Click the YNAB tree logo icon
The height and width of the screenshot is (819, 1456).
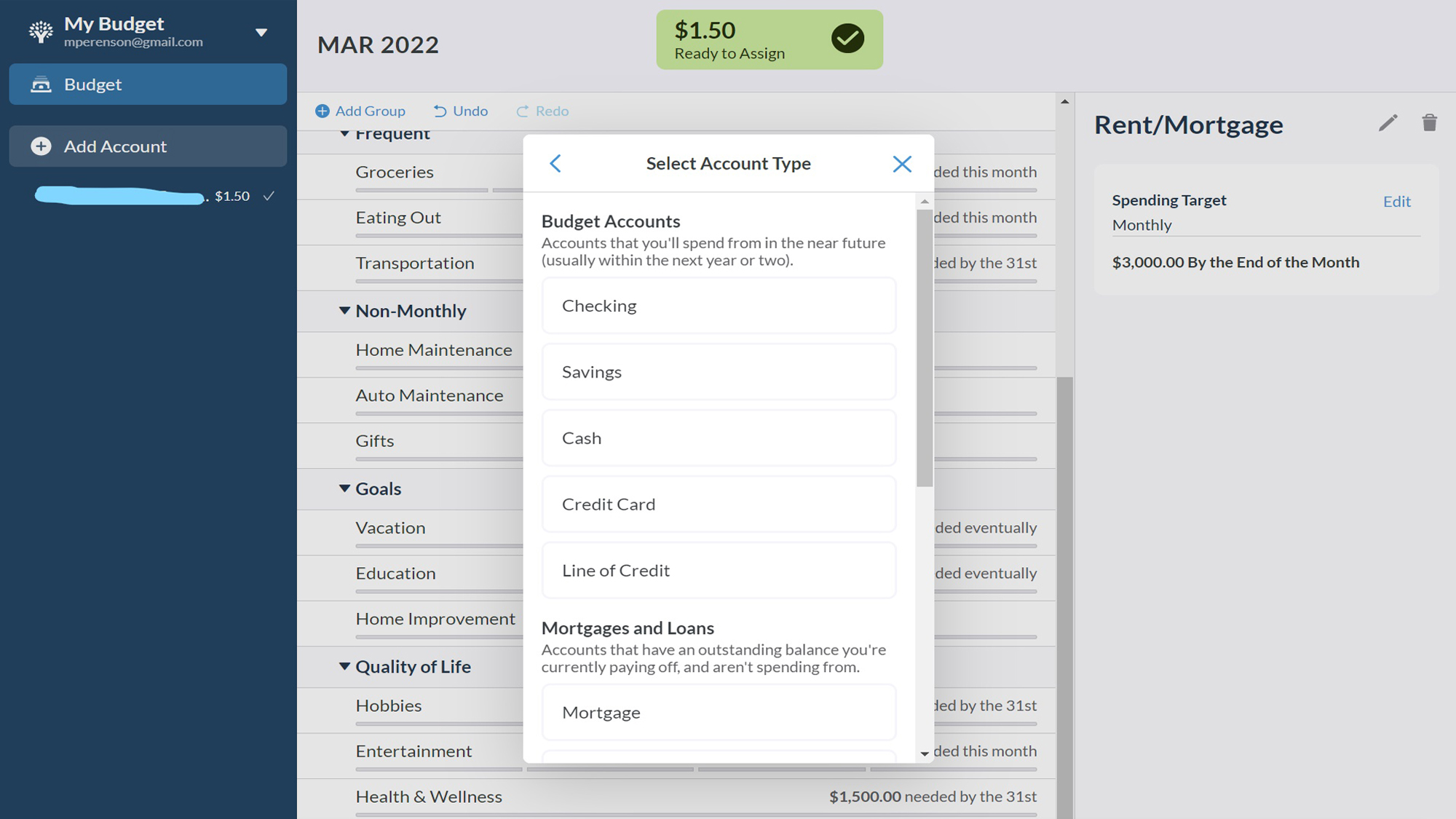coord(41,31)
